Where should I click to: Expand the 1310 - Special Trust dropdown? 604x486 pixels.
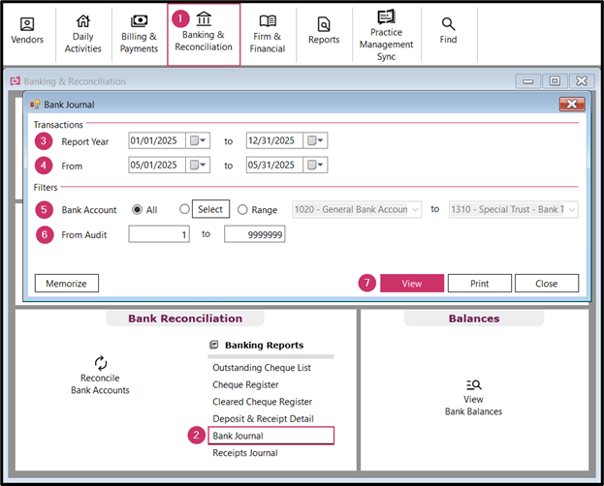[x=572, y=209]
